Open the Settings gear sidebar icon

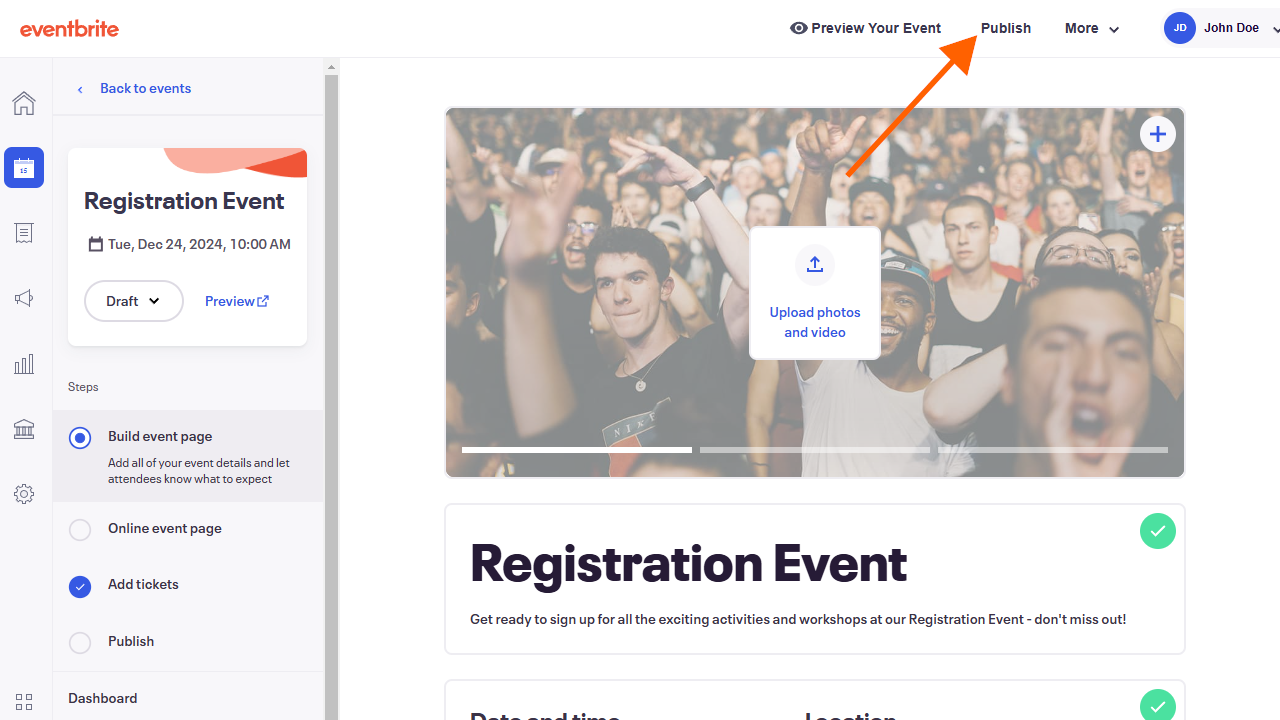[24, 494]
